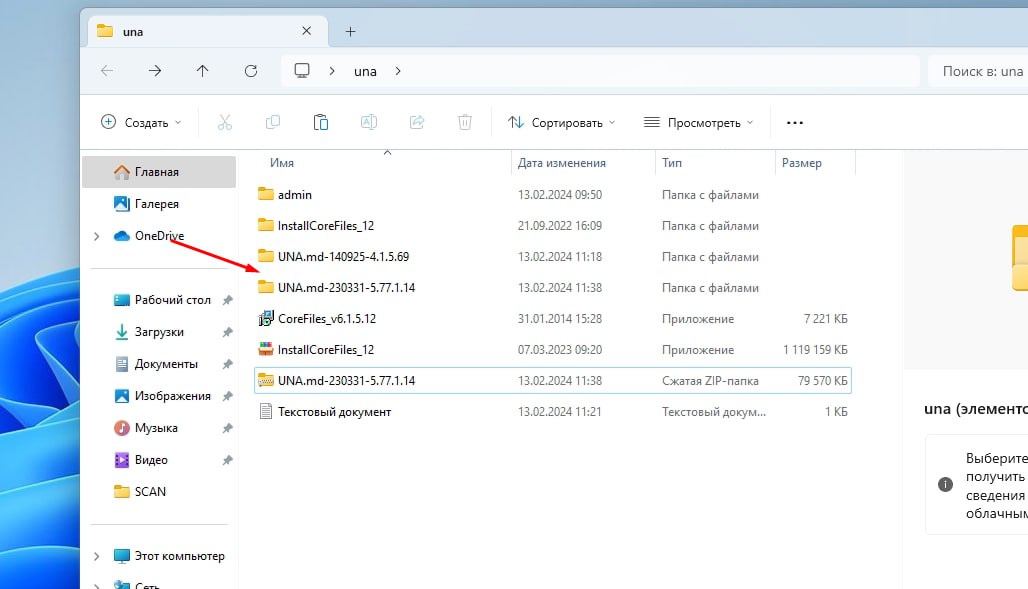
Task: Sort by the Дата изменения column header
Action: tap(562, 163)
